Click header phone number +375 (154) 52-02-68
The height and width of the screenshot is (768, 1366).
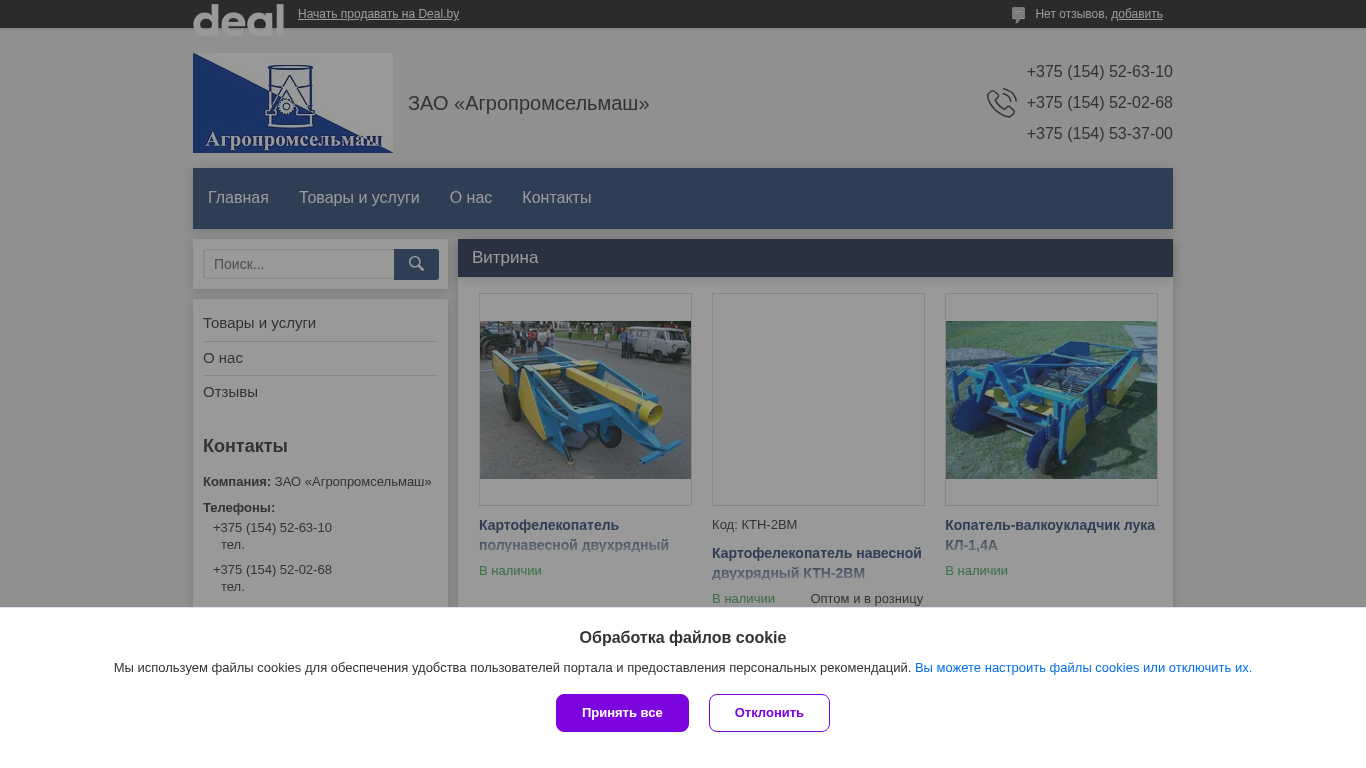1099,103
